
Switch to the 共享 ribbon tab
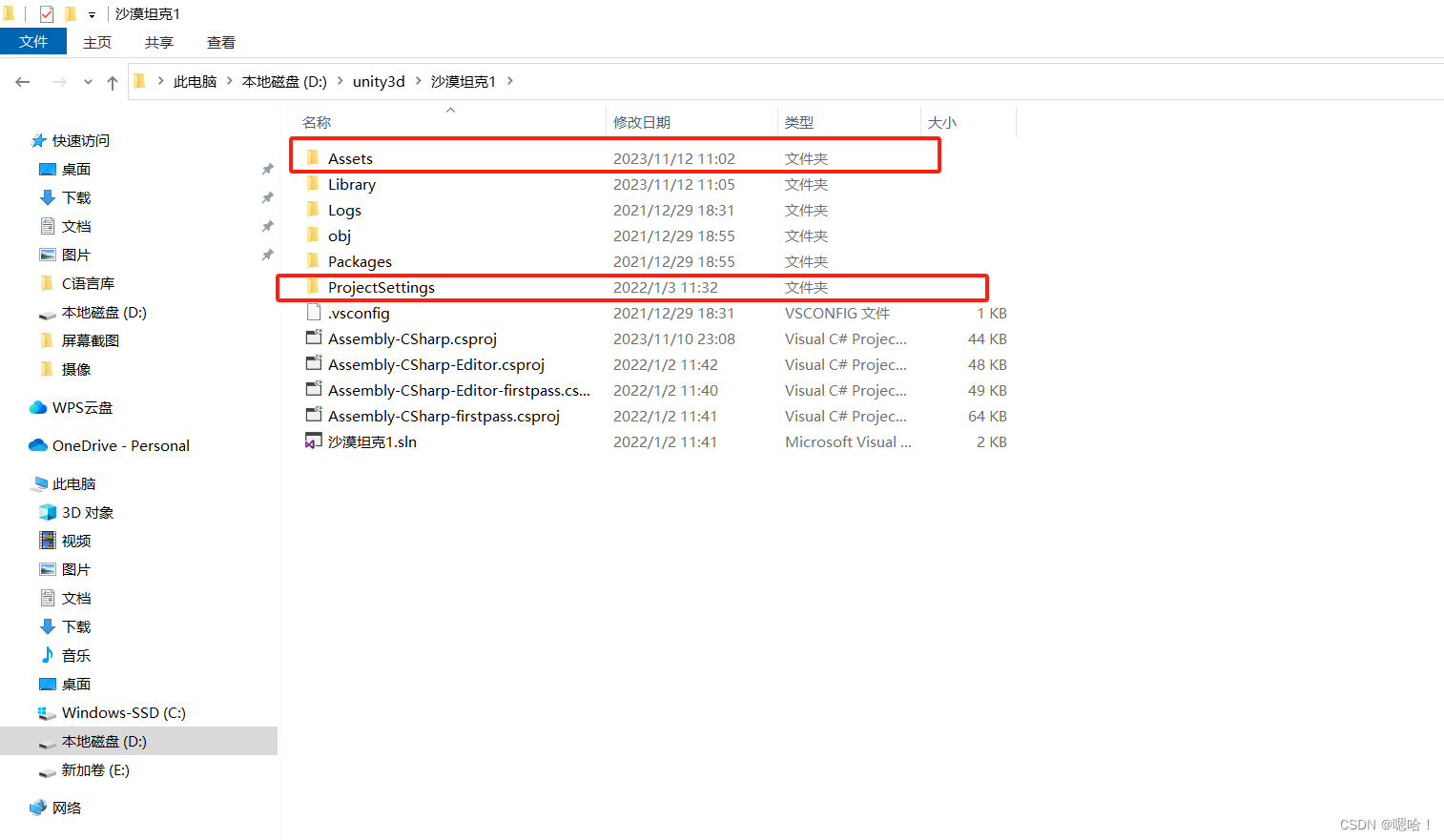click(159, 42)
